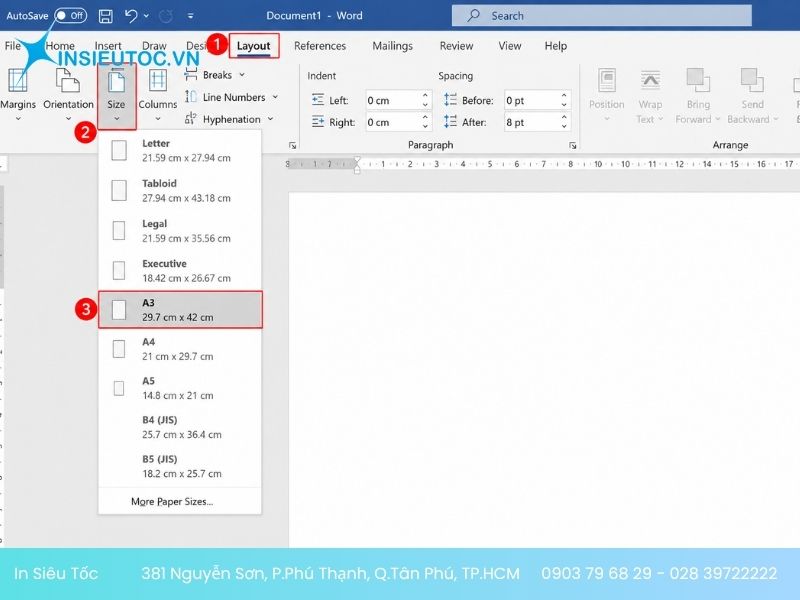Screen dimensions: 800x600
Task: Click the Indent Left value field
Action: click(x=393, y=101)
